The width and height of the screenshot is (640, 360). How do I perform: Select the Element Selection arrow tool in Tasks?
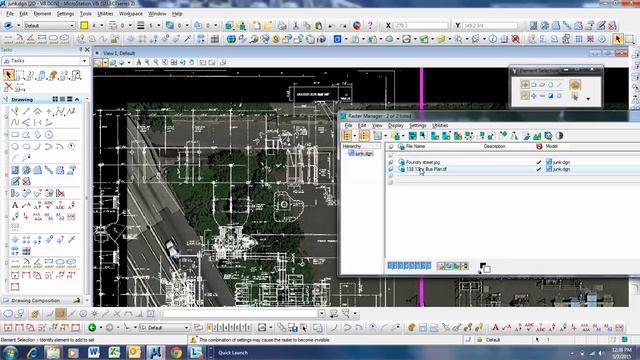pyautogui.click(x=8, y=75)
